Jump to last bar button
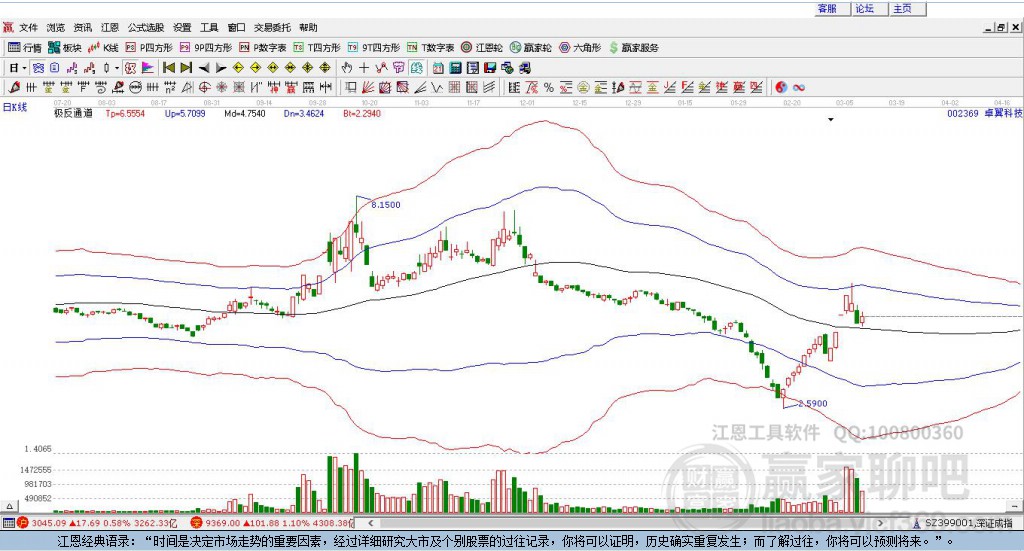Viewport: 1024px width, 551px height. click(186, 68)
